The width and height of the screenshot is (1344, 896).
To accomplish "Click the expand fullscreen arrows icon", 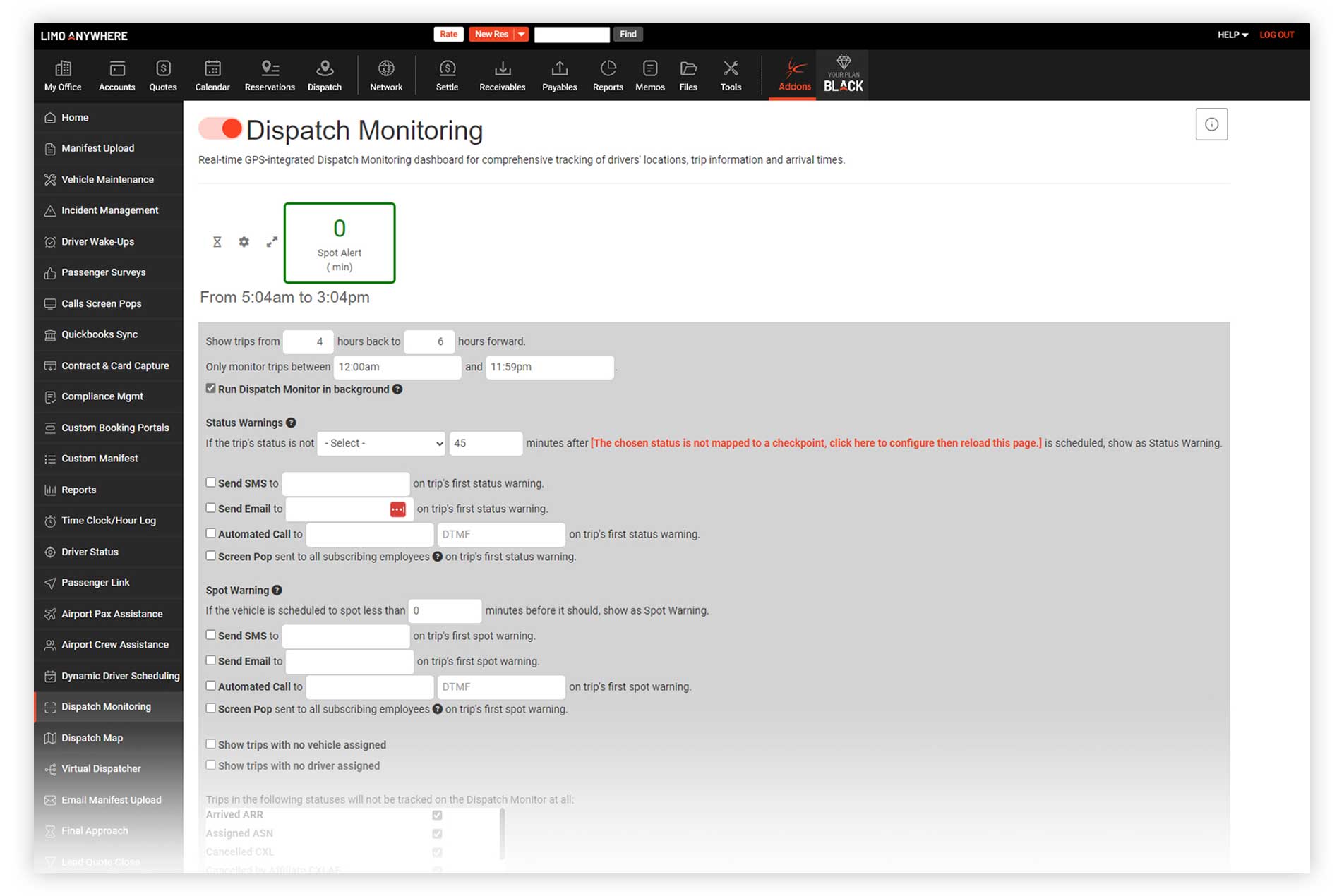I will tap(272, 242).
